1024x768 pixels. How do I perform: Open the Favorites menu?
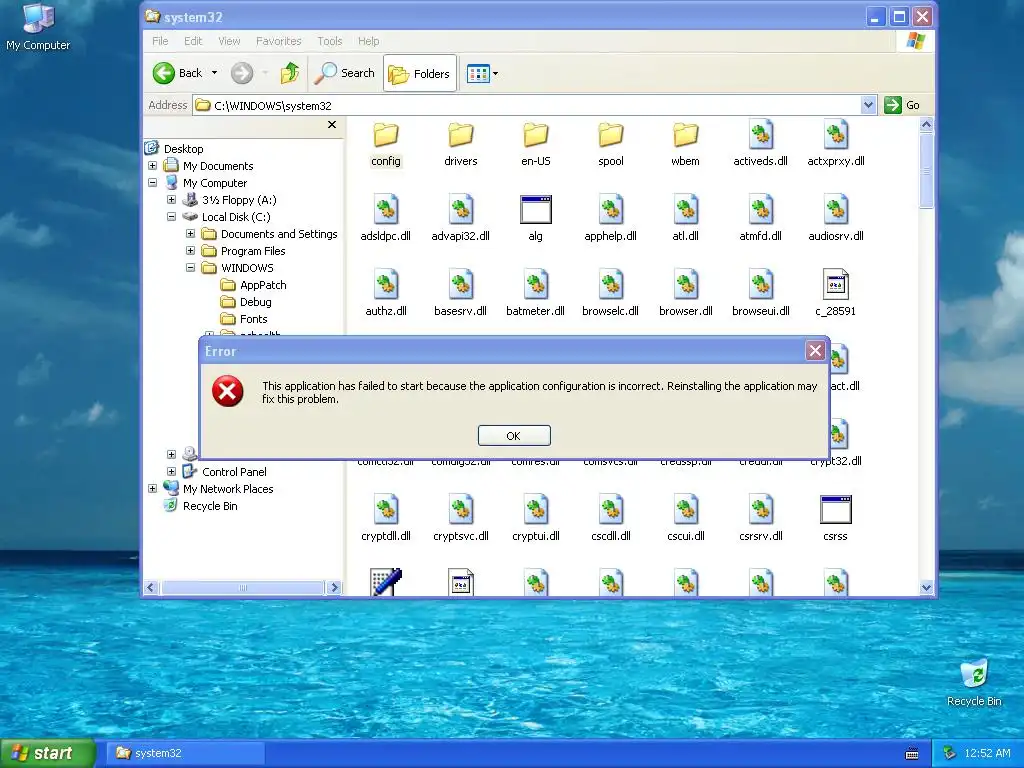point(279,41)
